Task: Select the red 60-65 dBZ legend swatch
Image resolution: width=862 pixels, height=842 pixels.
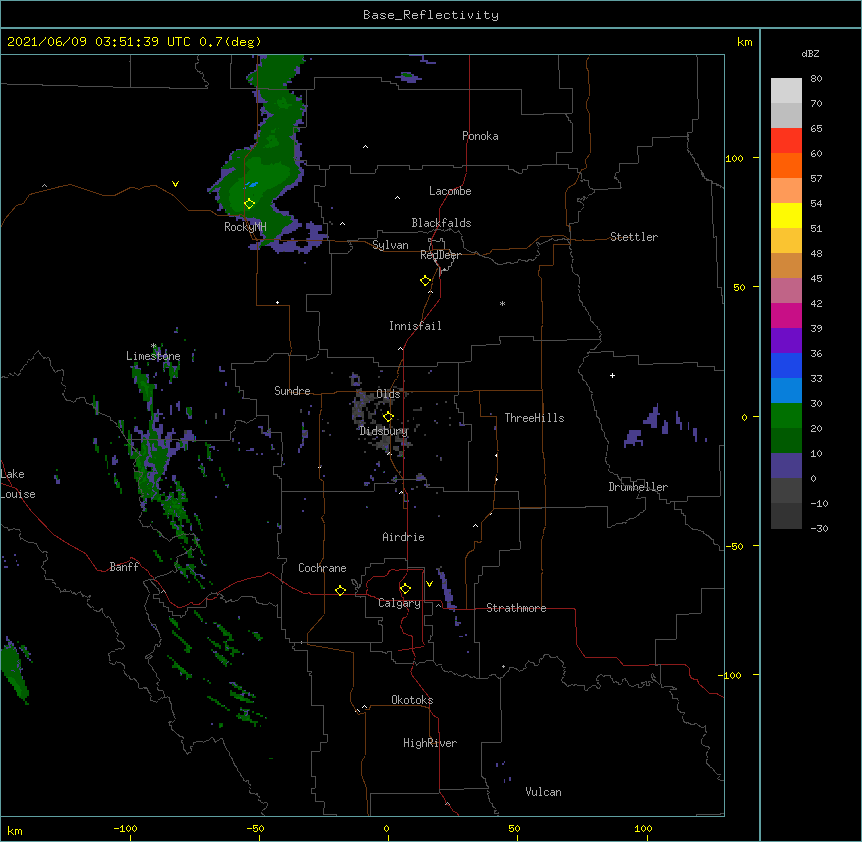Action: click(786, 140)
